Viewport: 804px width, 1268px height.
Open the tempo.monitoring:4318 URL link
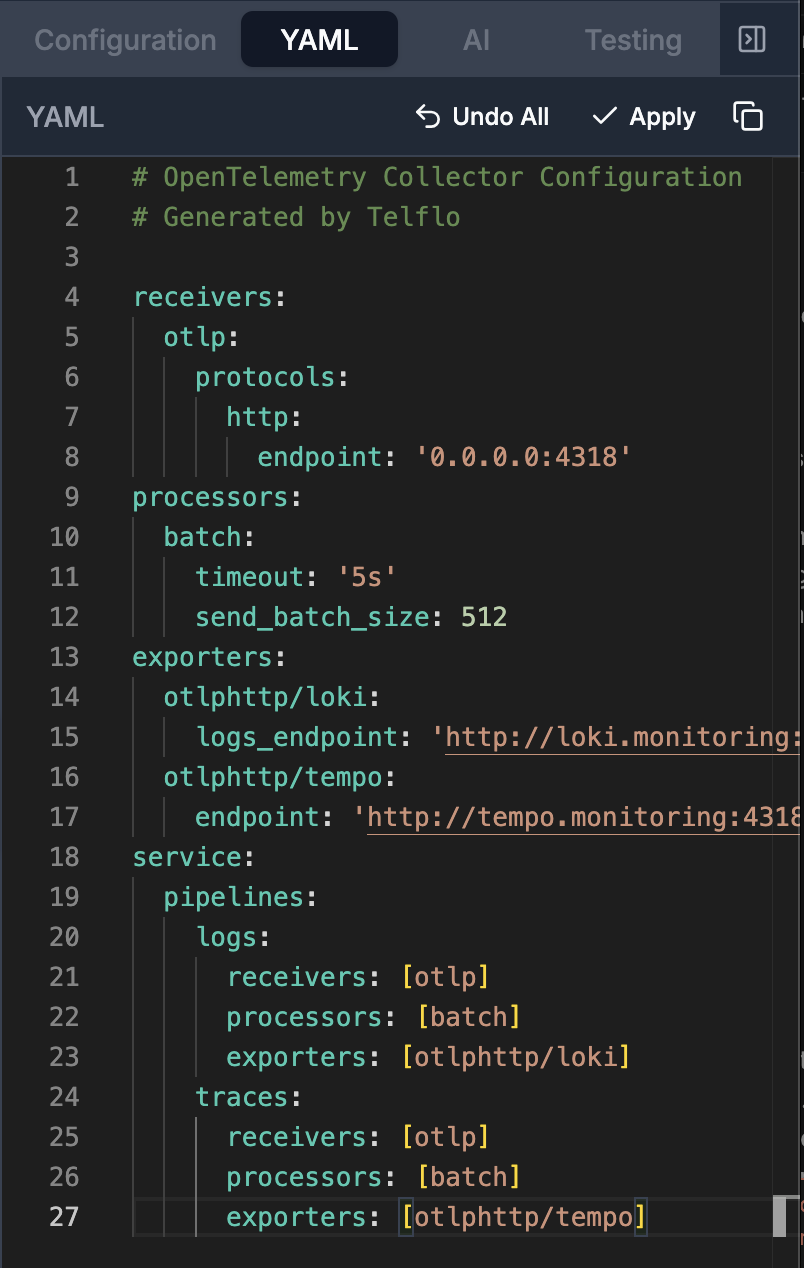583,817
